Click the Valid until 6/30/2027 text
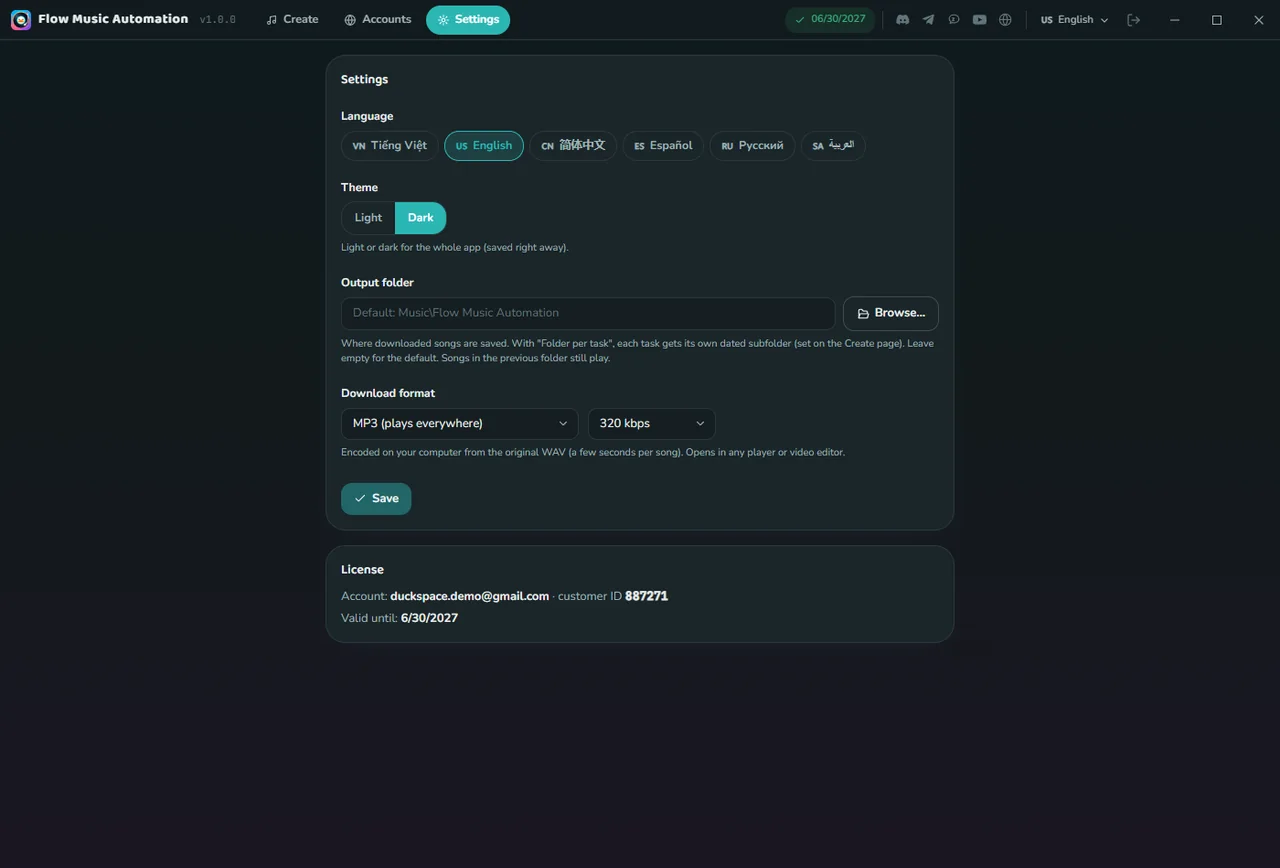1280x868 pixels. pyautogui.click(x=399, y=618)
